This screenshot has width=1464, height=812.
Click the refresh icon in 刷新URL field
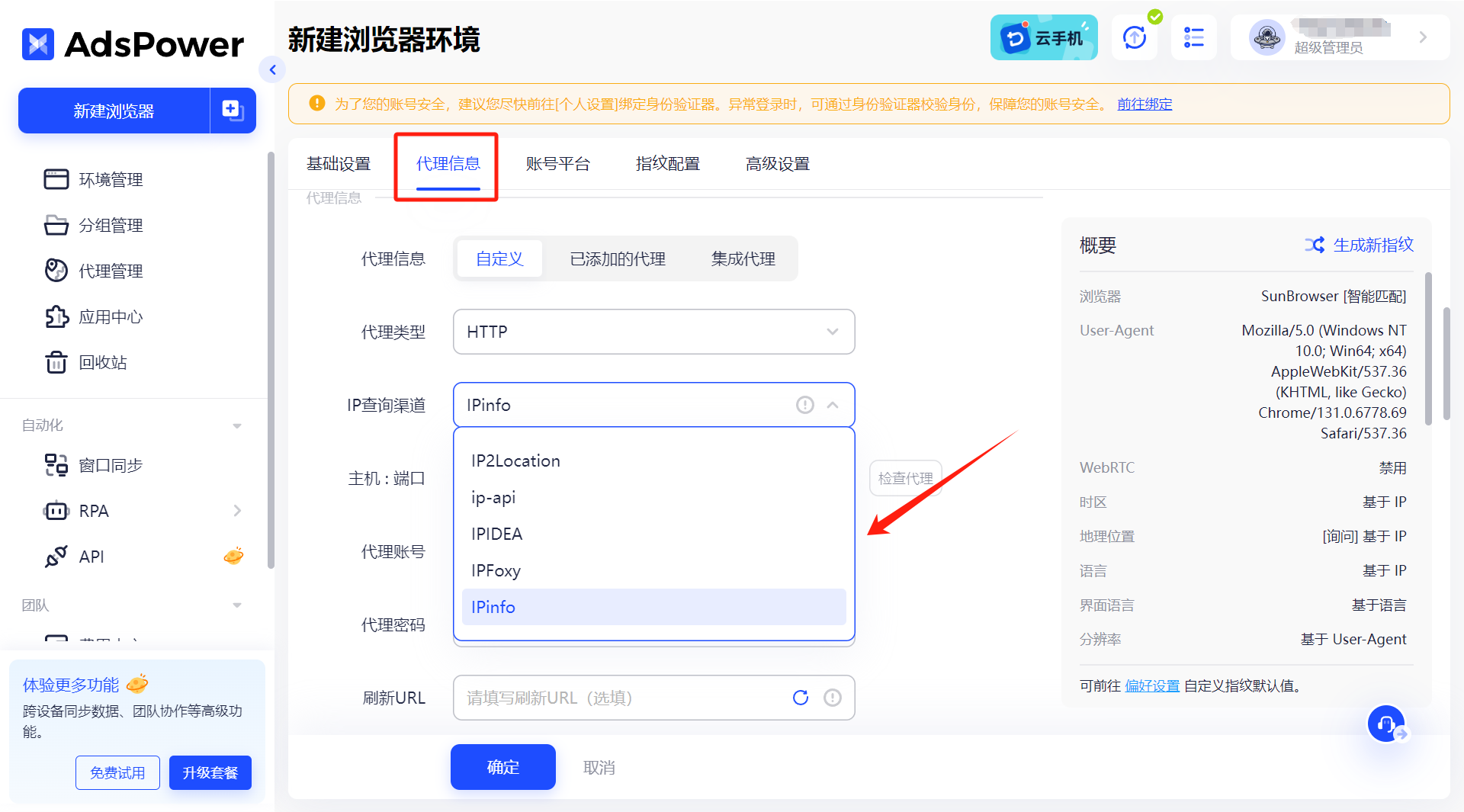tap(800, 698)
